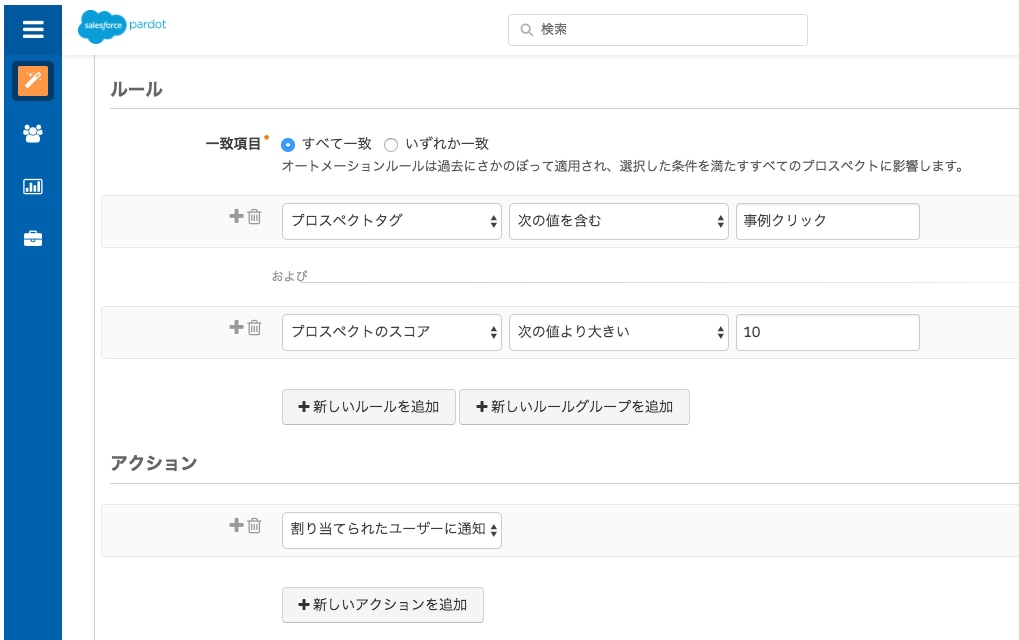Open the Admin briefcase sidebar icon
This screenshot has width=1019, height=640.
coord(33,238)
